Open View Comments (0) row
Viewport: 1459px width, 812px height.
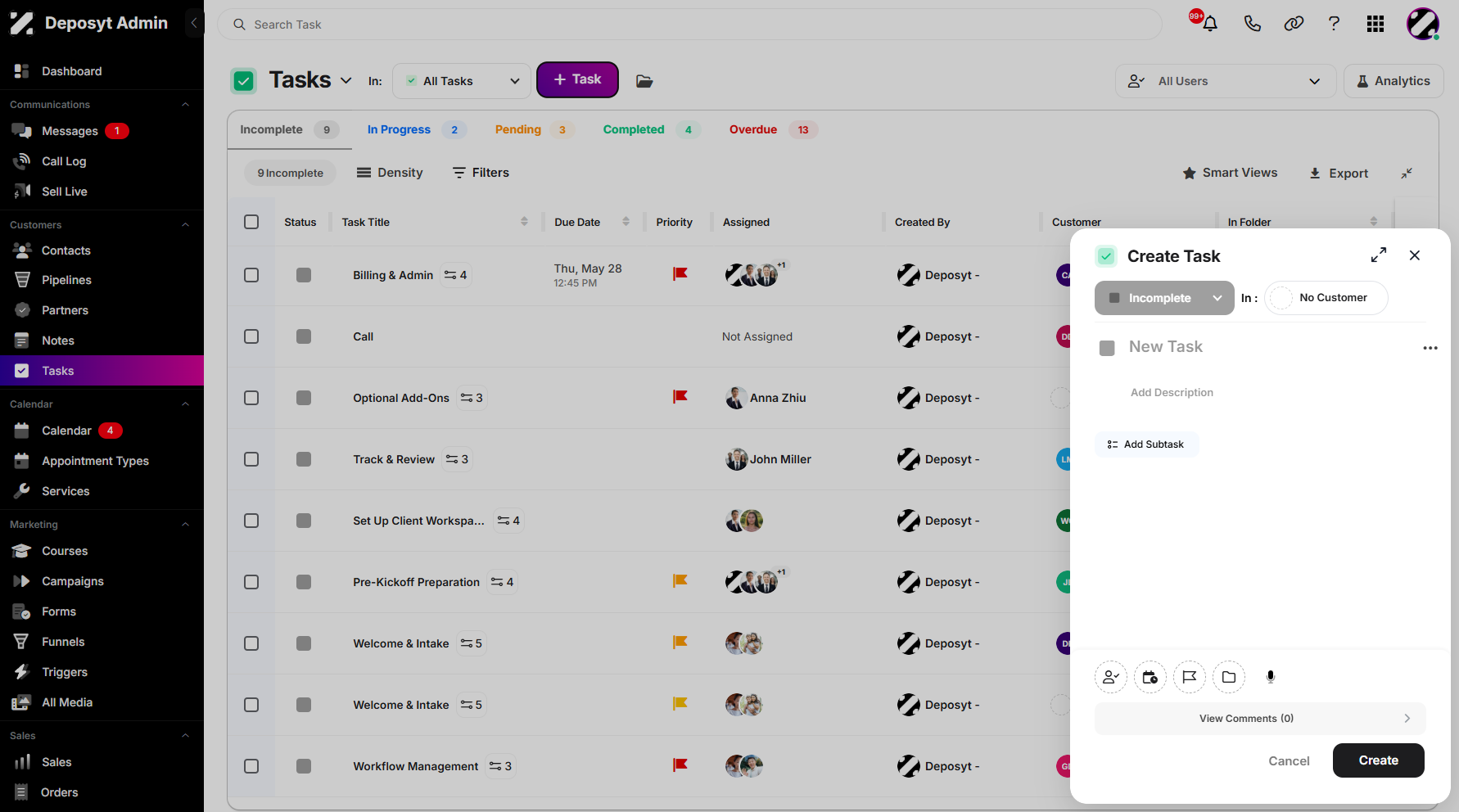(x=1260, y=719)
